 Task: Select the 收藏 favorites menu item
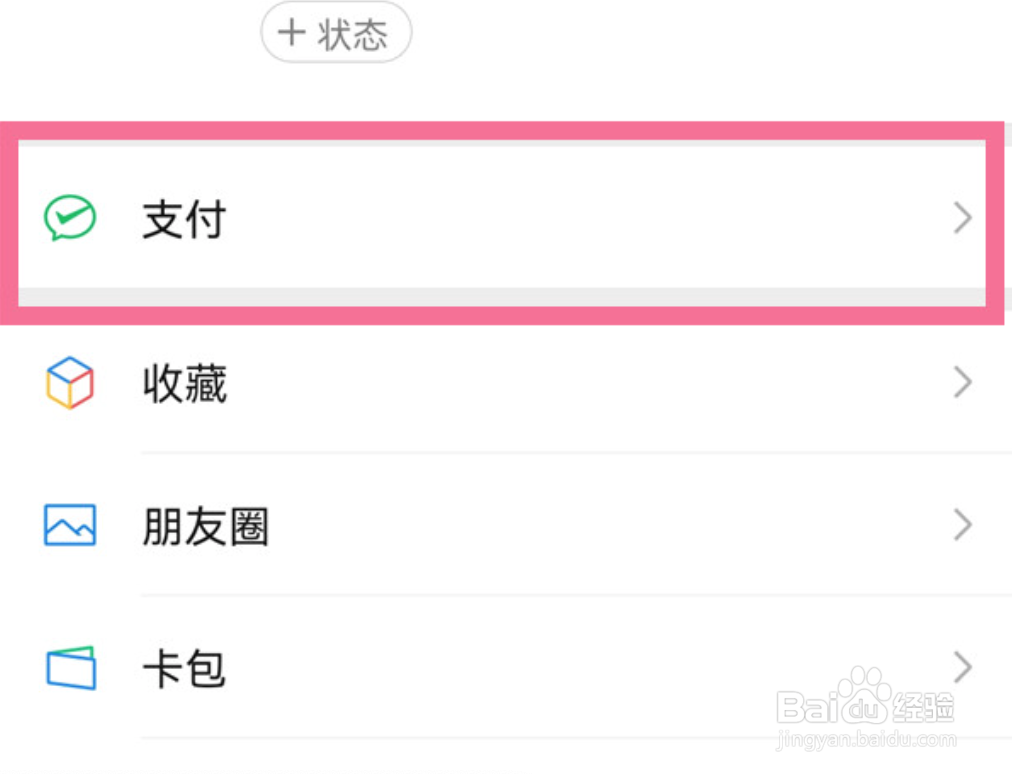pyautogui.click(x=184, y=383)
